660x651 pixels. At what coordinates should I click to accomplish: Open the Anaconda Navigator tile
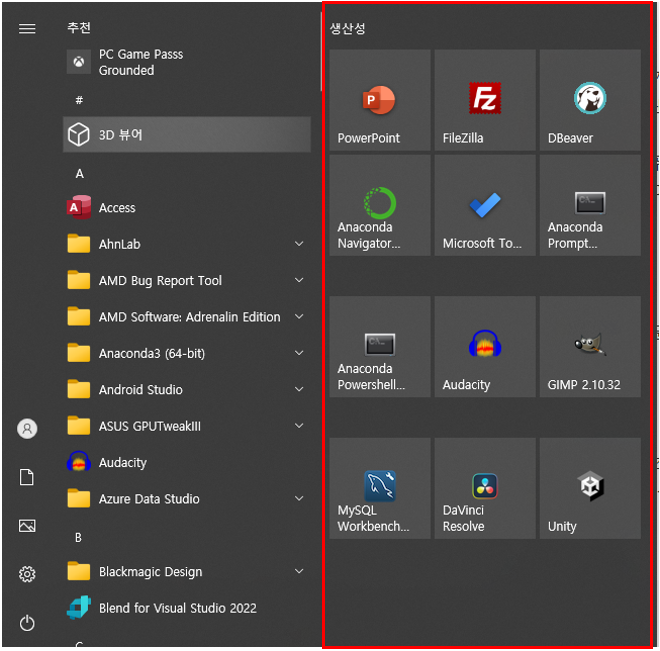pyautogui.click(x=380, y=205)
